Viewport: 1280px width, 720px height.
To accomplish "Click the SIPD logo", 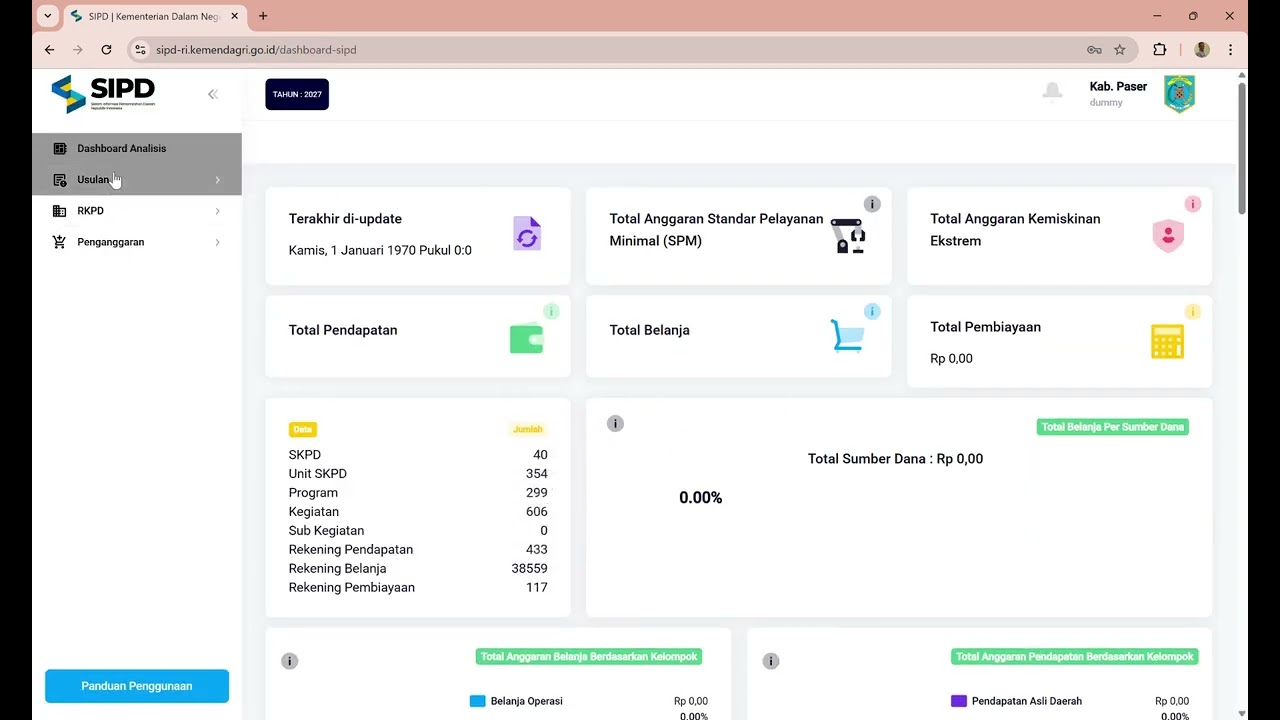I will [103, 94].
